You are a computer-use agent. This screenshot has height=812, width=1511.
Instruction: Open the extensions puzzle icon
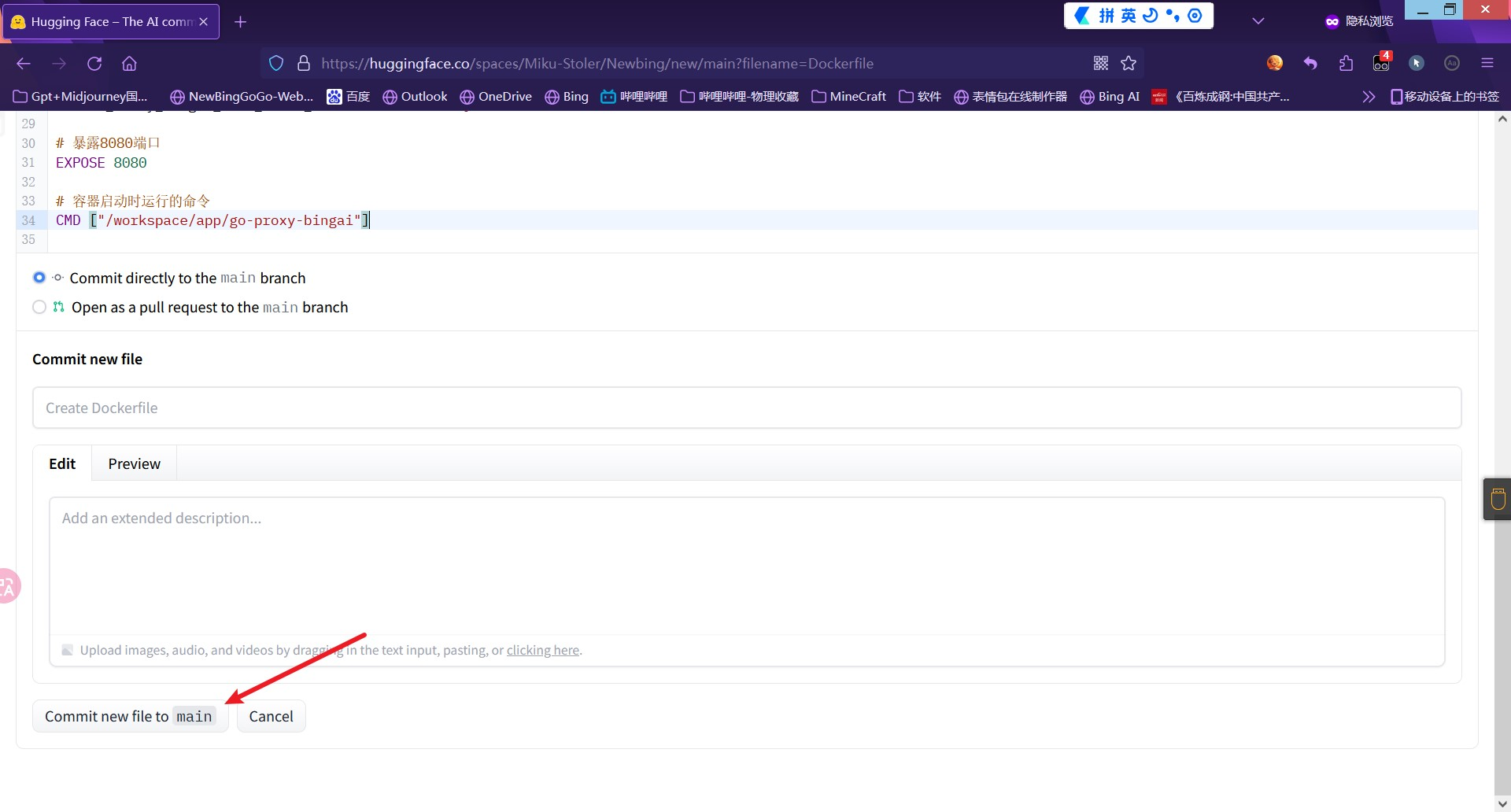pyautogui.click(x=1346, y=64)
